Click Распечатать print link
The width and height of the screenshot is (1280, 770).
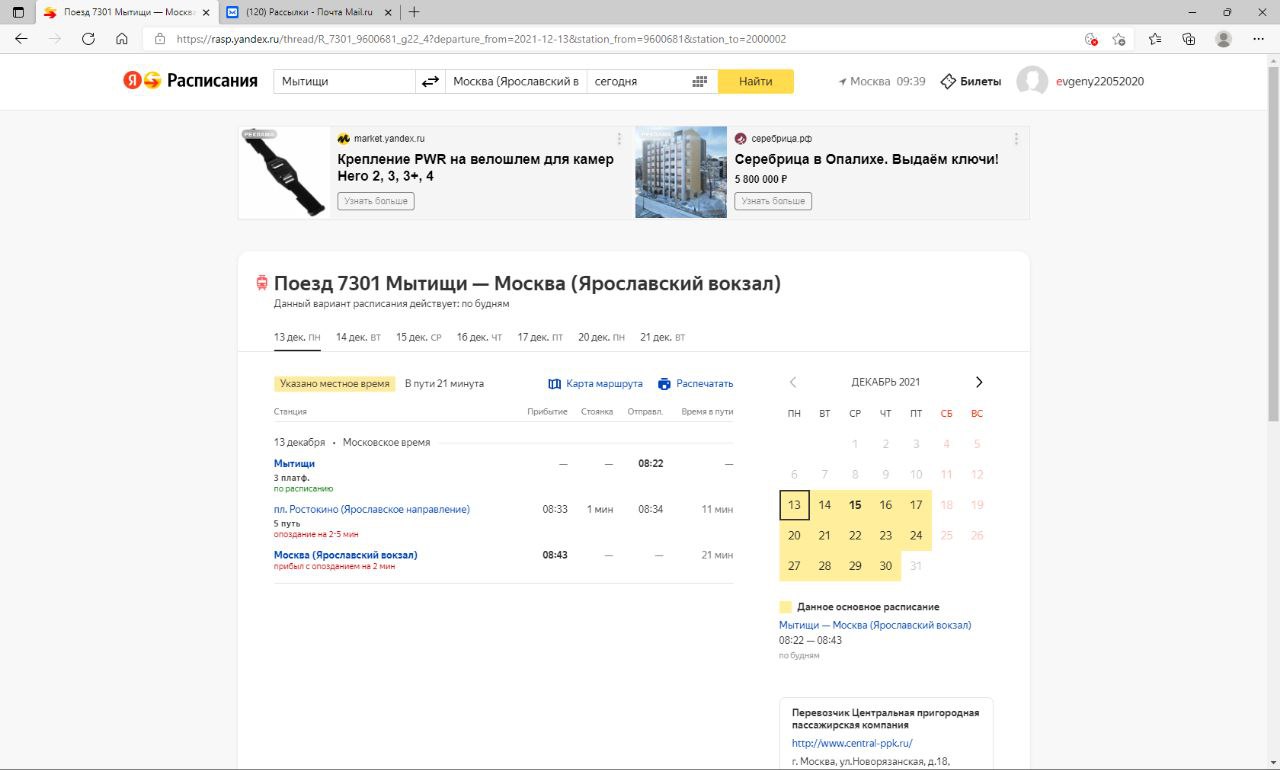click(x=695, y=384)
